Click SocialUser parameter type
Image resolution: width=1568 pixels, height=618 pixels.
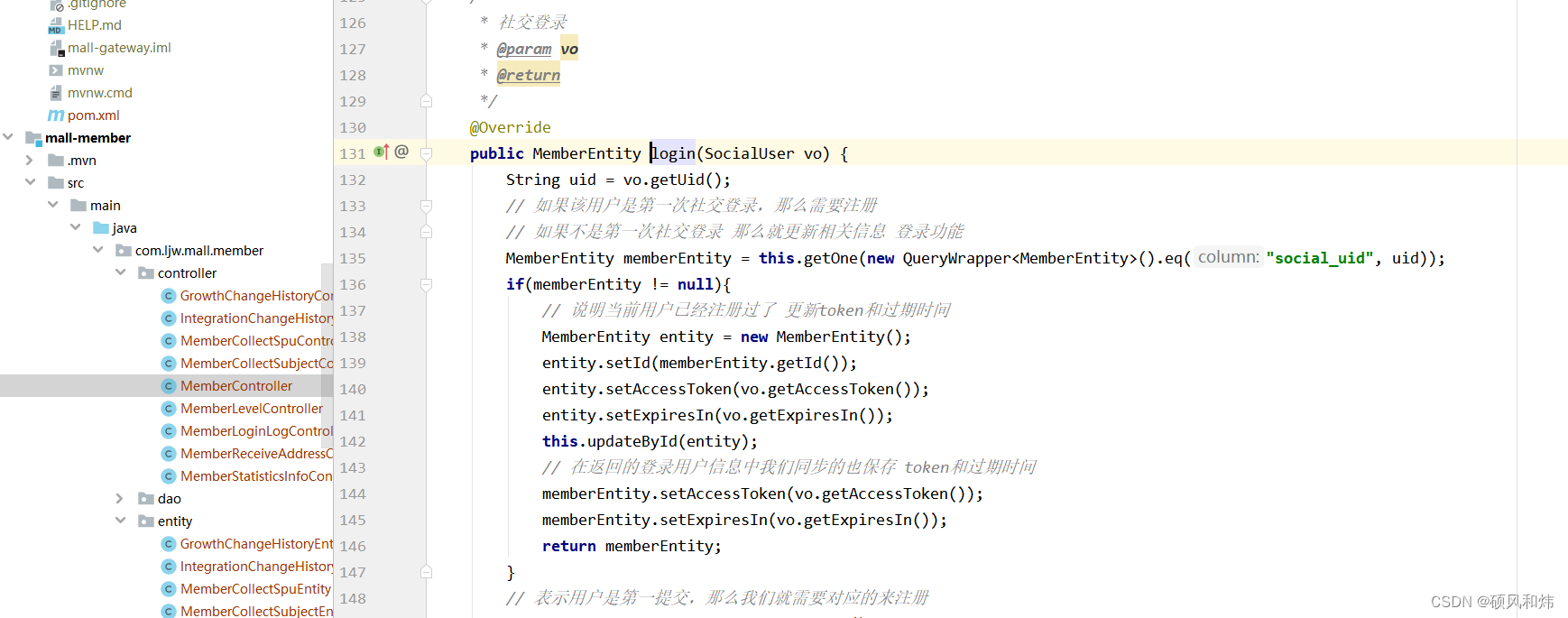point(749,153)
